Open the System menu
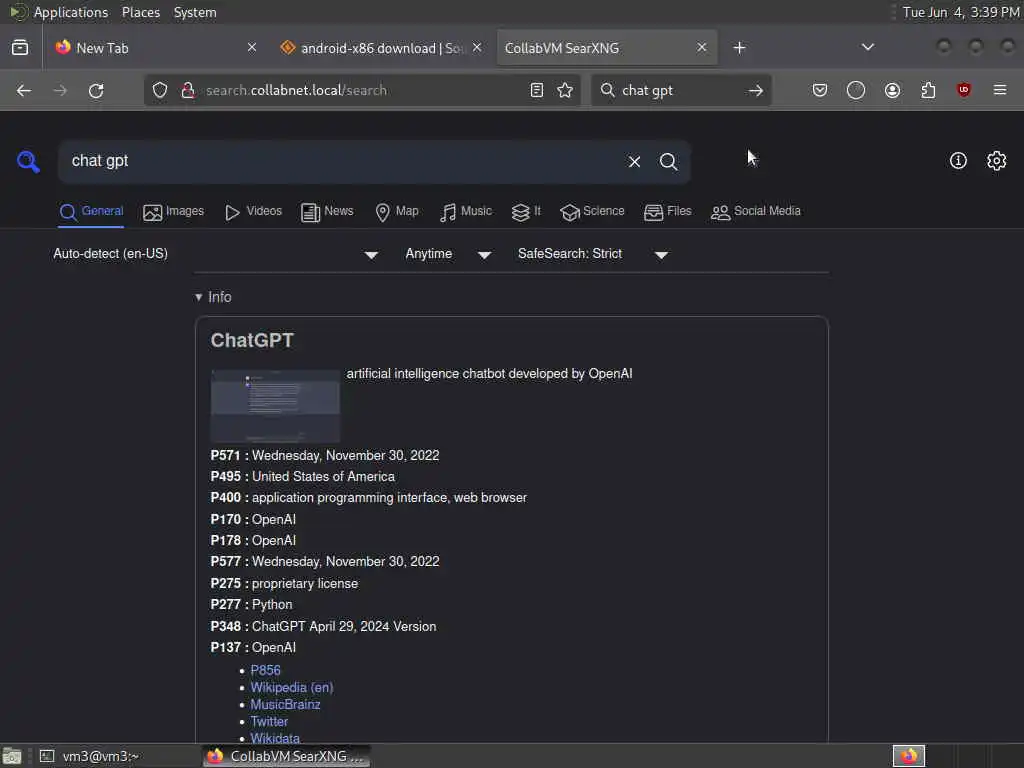This screenshot has width=1024, height=768. point(195,12)
